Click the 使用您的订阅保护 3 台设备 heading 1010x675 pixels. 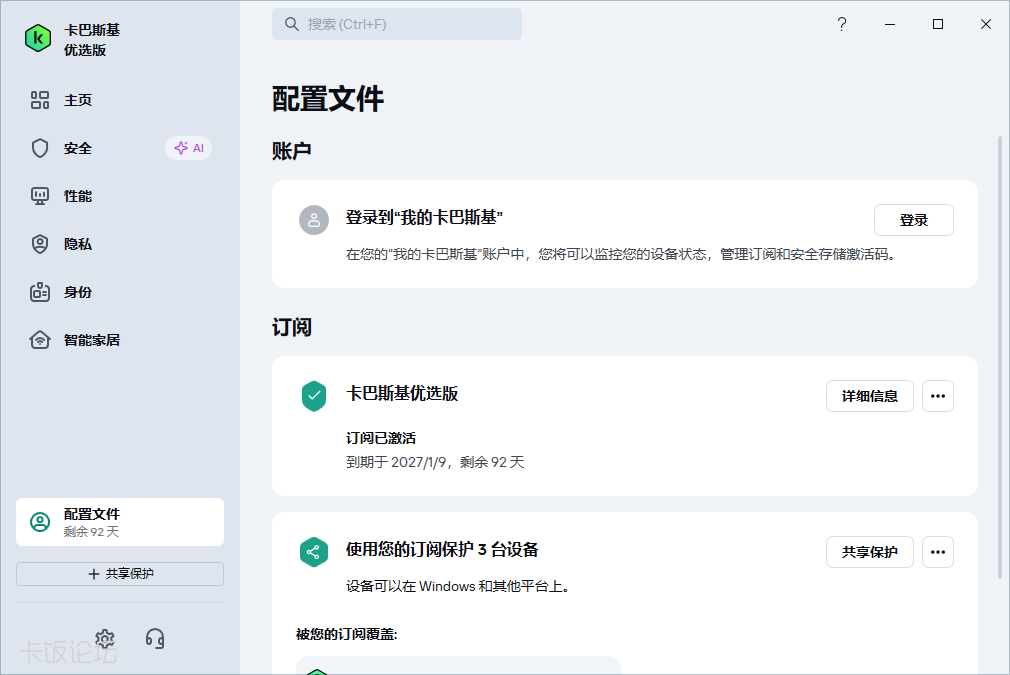tap(442, 549)
